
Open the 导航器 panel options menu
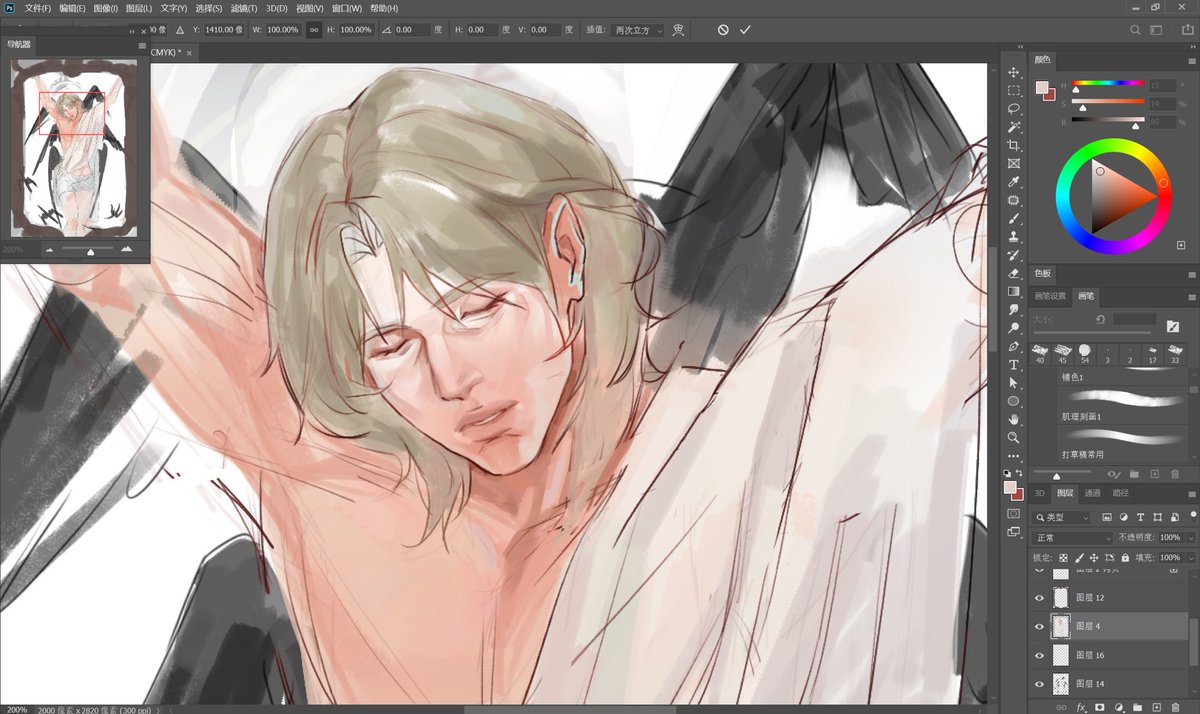(141, 45)
